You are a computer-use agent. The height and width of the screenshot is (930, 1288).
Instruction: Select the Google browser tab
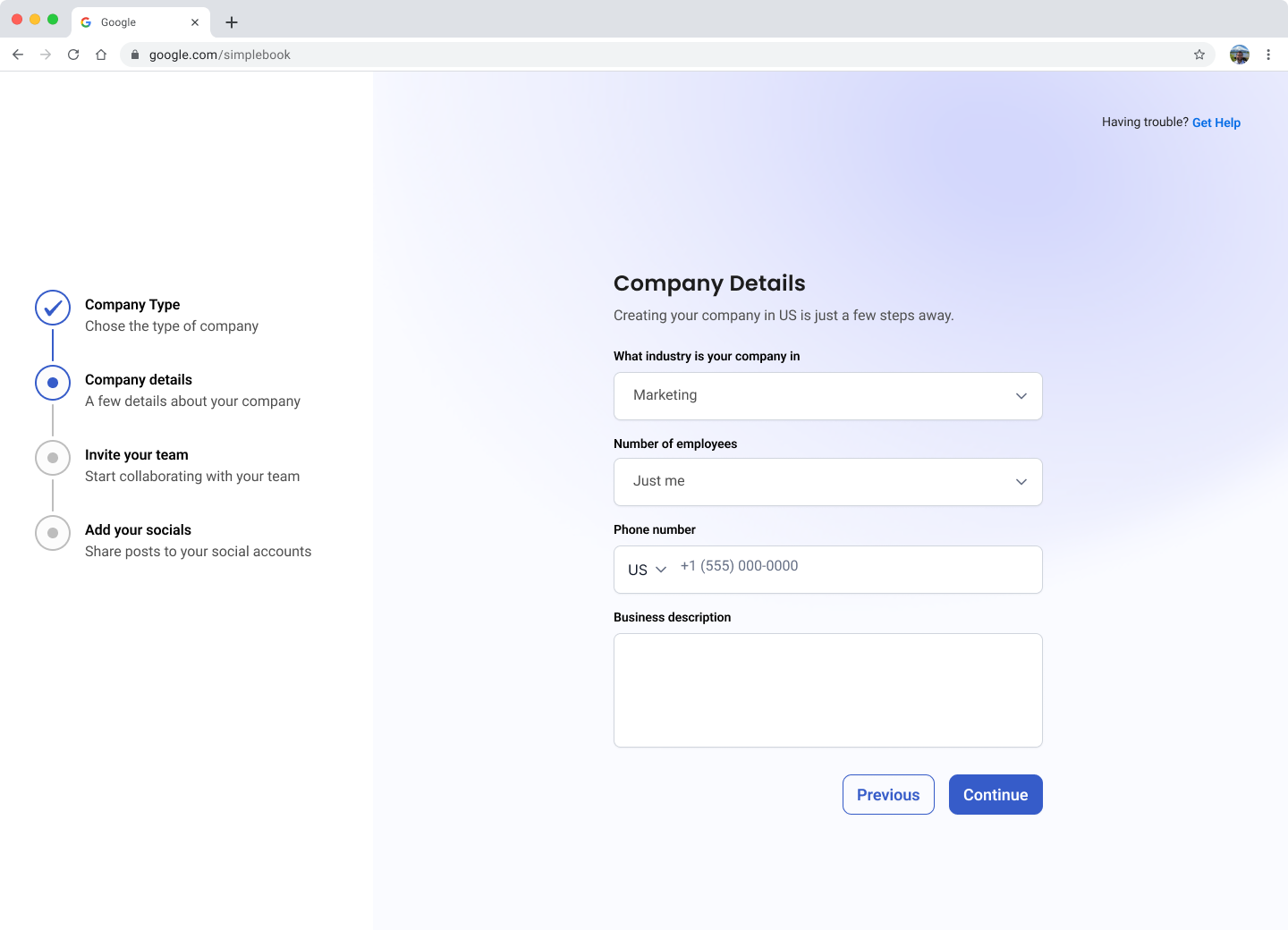[140, 22]
